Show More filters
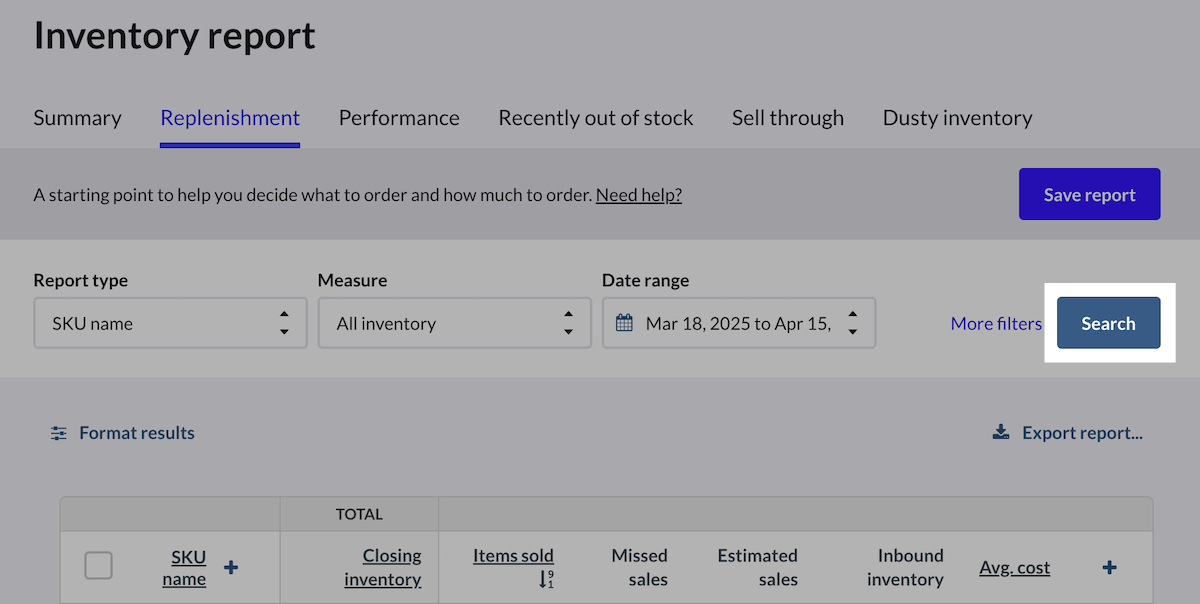 point(995,323)
